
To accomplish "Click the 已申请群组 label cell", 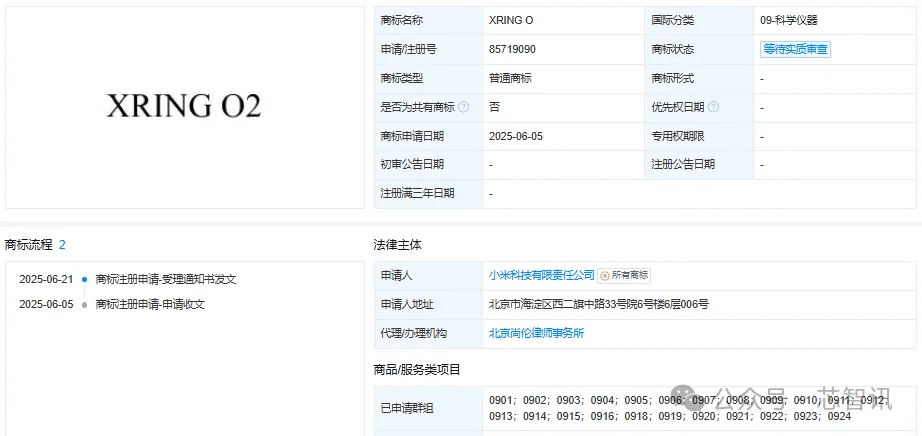I will click(428, 408).
